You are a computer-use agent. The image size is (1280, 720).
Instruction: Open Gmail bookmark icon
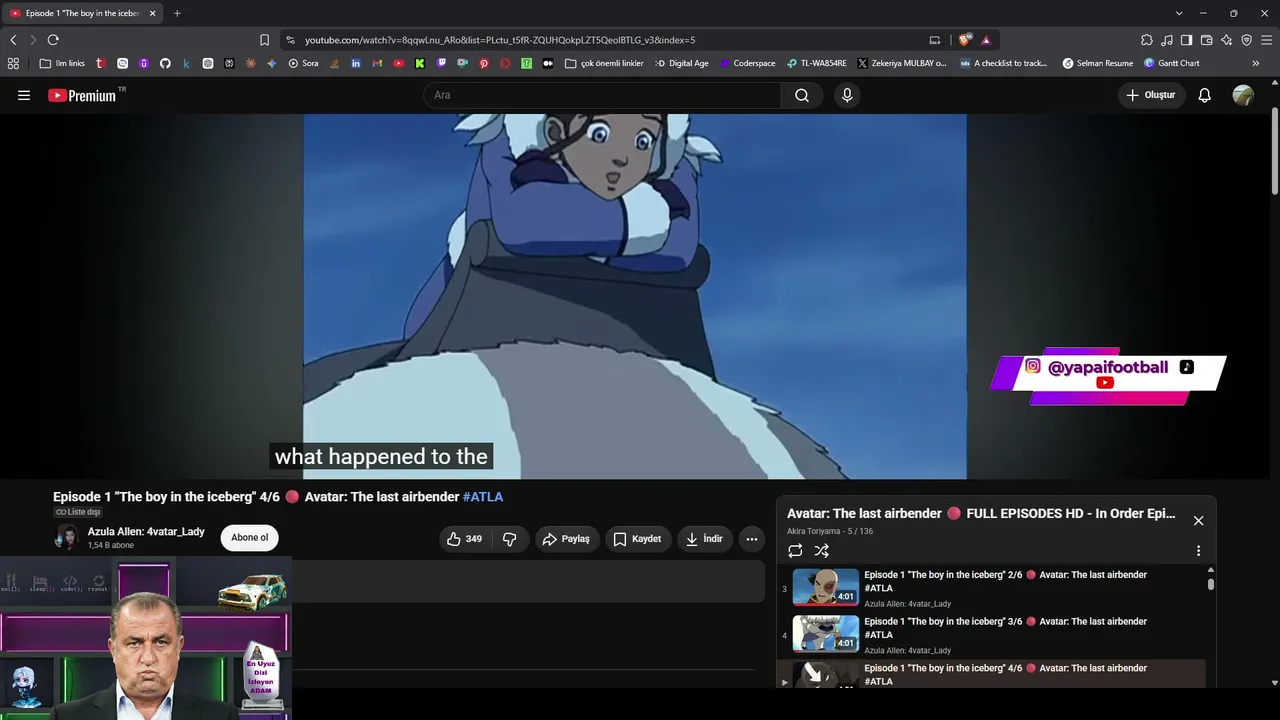point(377,63)
